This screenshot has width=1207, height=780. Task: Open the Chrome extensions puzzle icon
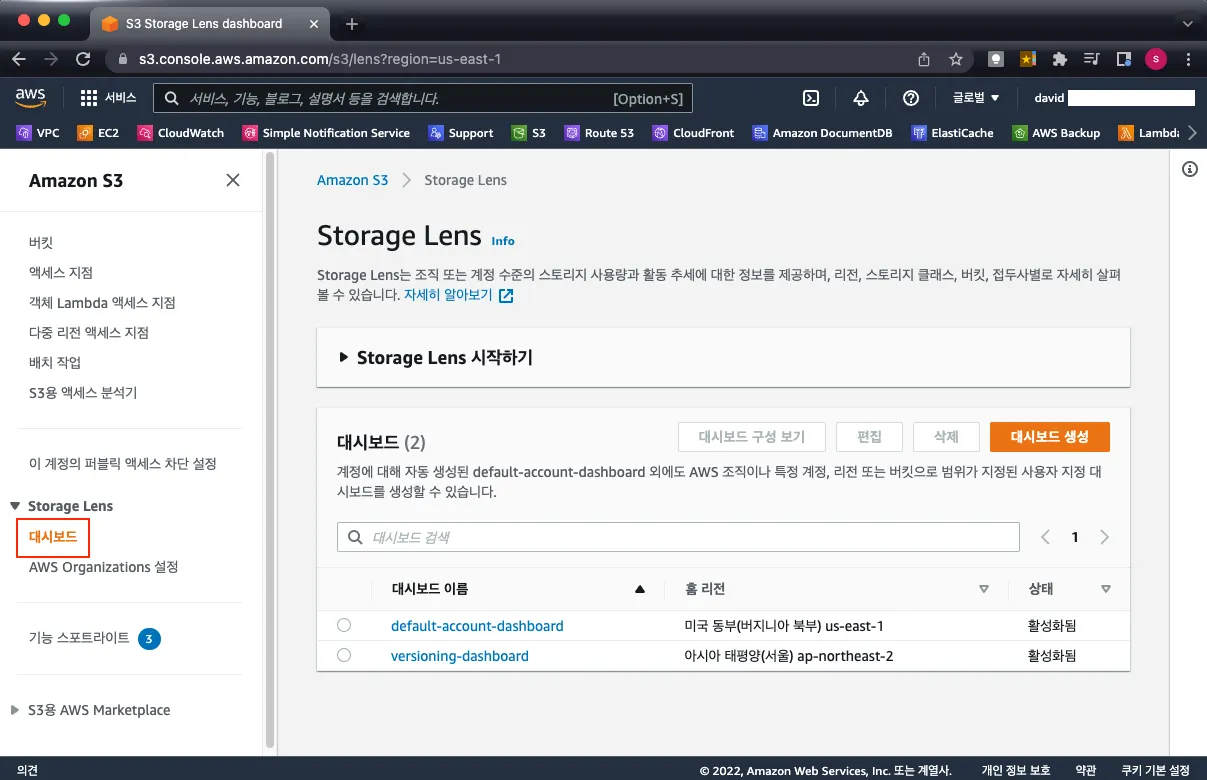tap(1060, 59)
